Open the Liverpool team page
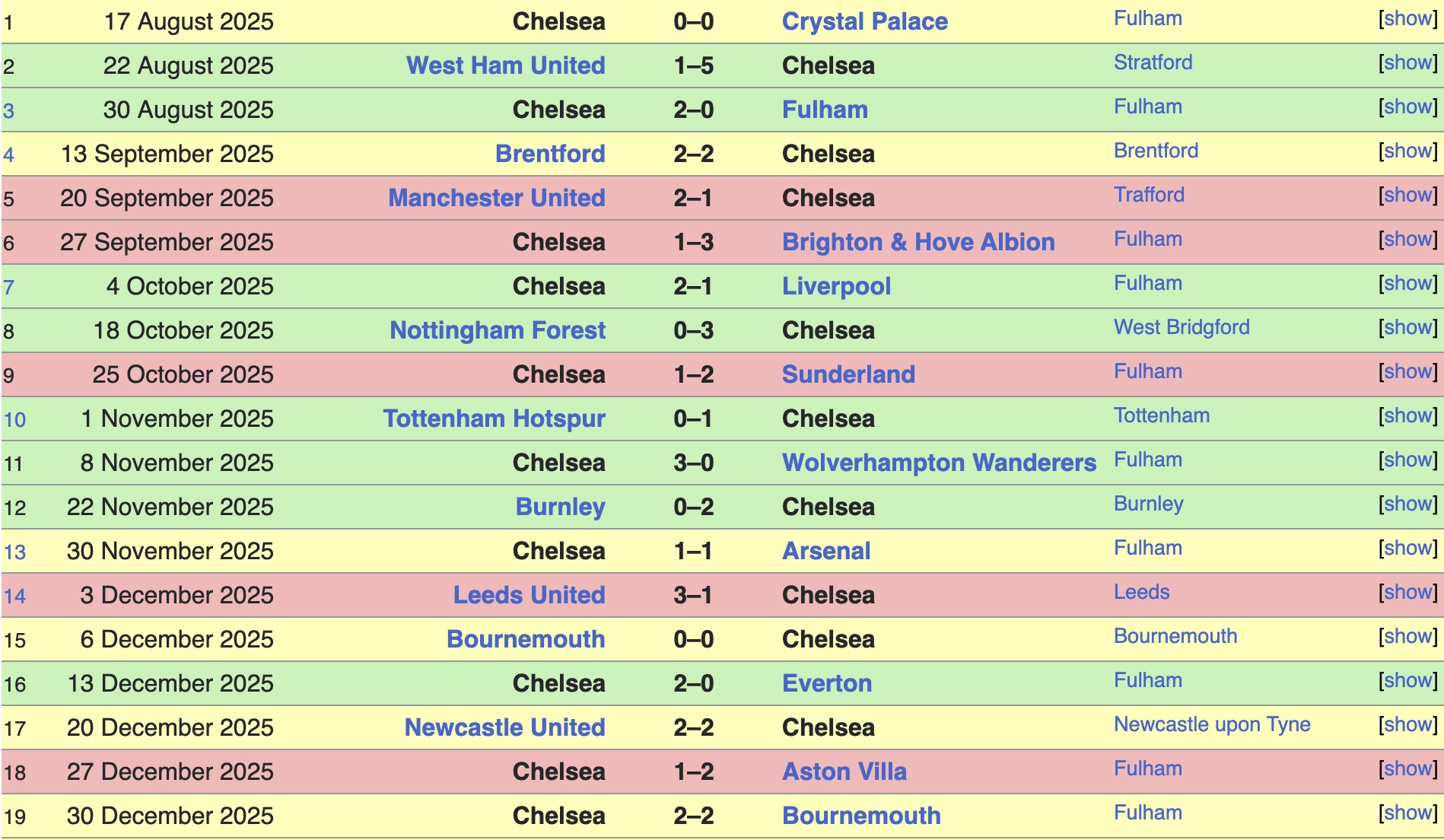Screen dimensions: 1444x840 click(x=836, y=286)
